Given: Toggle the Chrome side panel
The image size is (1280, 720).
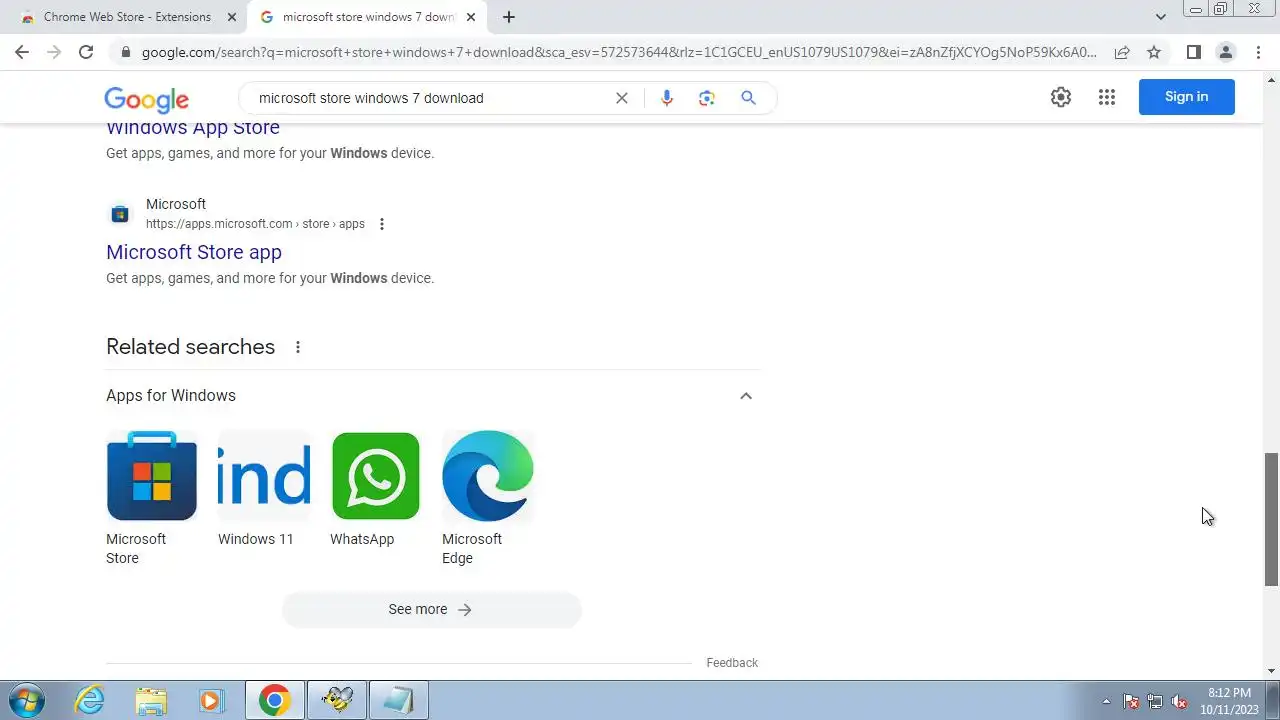Looking at the screenshot, I should (1193, 52).
